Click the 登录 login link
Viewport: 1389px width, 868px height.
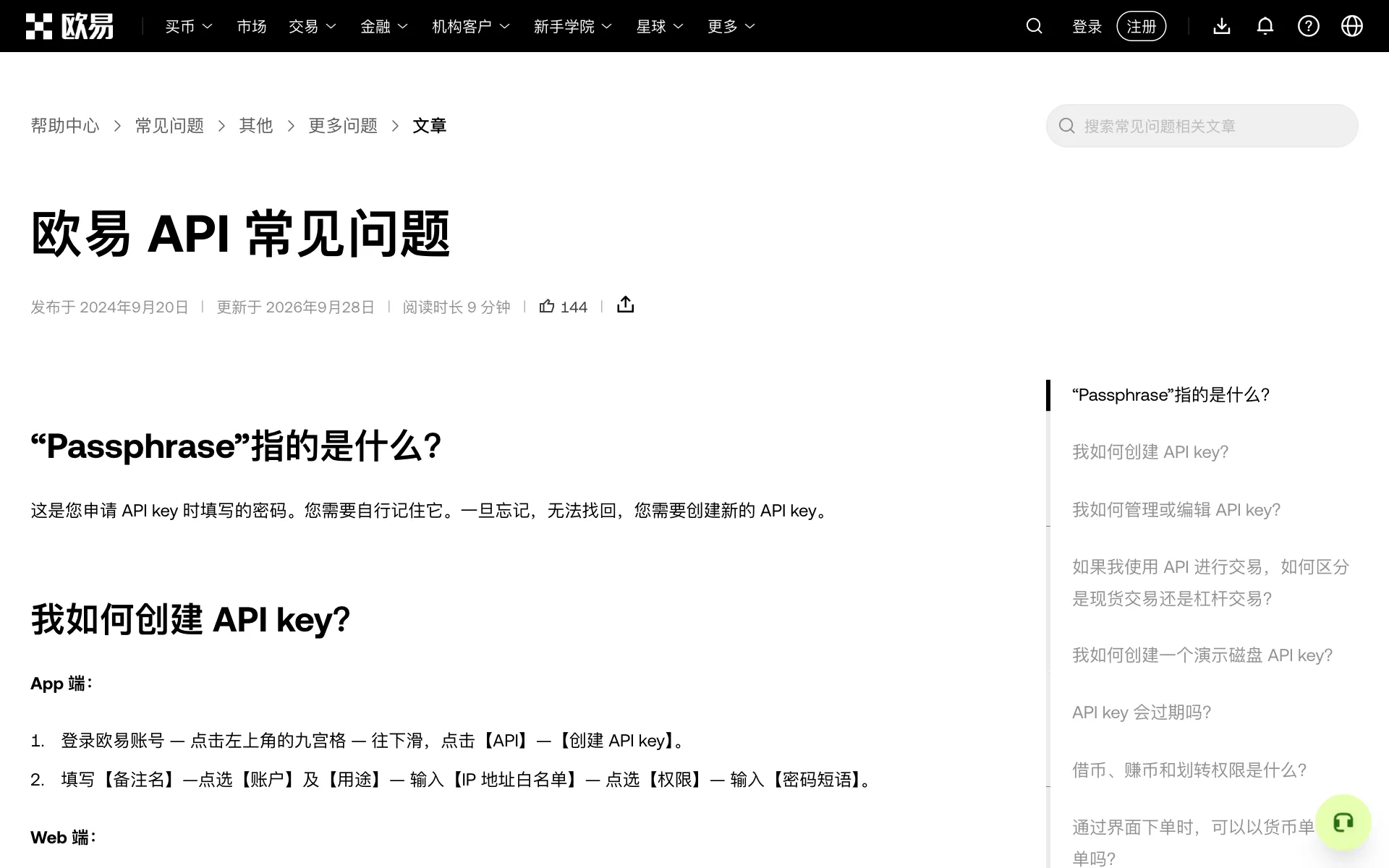1087,26
